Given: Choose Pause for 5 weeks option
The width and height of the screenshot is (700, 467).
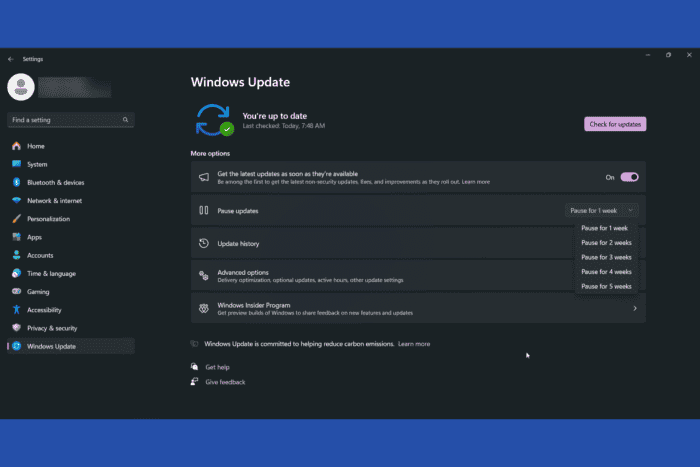Looking at the screenshot, I should pos(606,286).
